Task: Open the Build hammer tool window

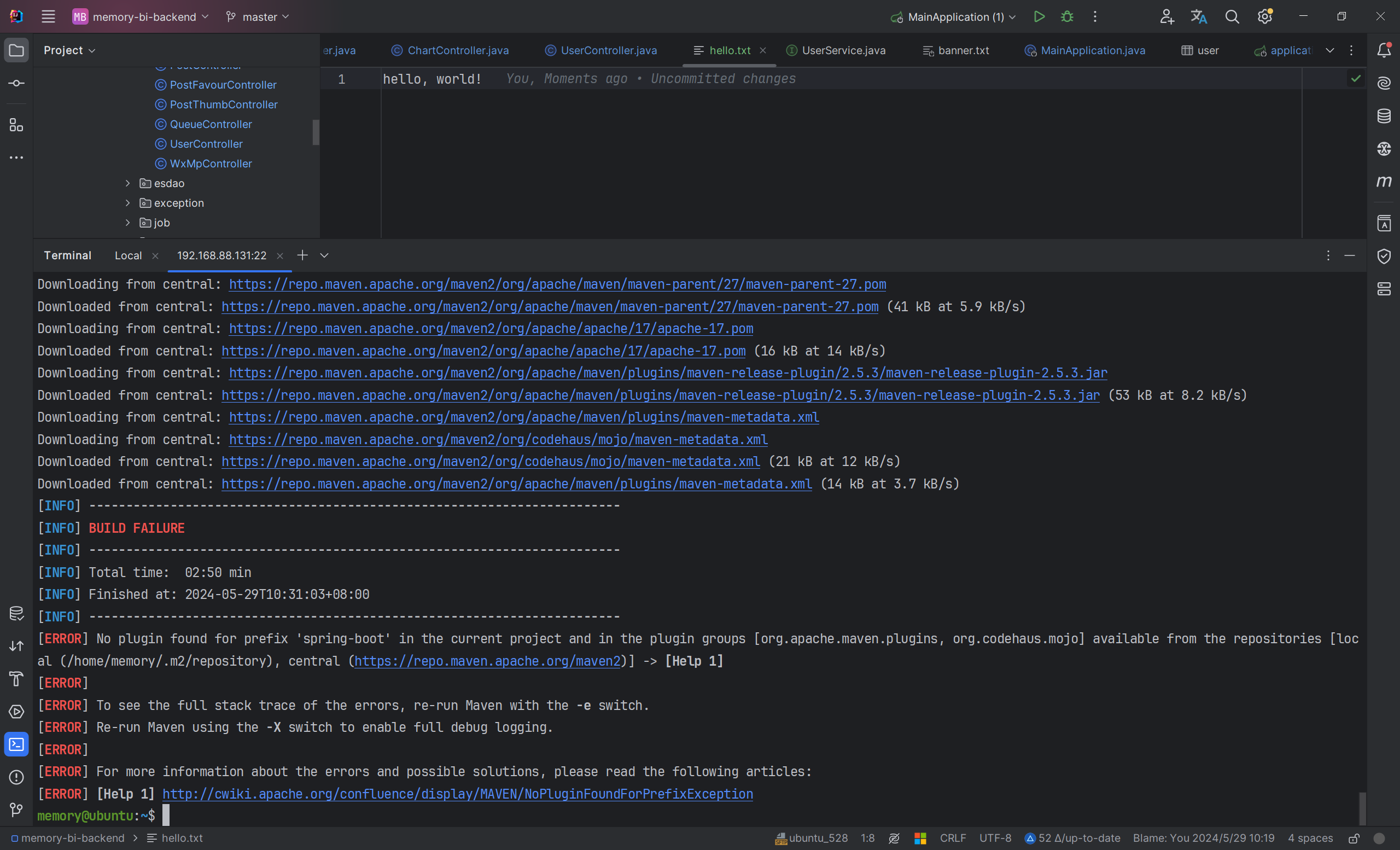Action: coord(16,678)
